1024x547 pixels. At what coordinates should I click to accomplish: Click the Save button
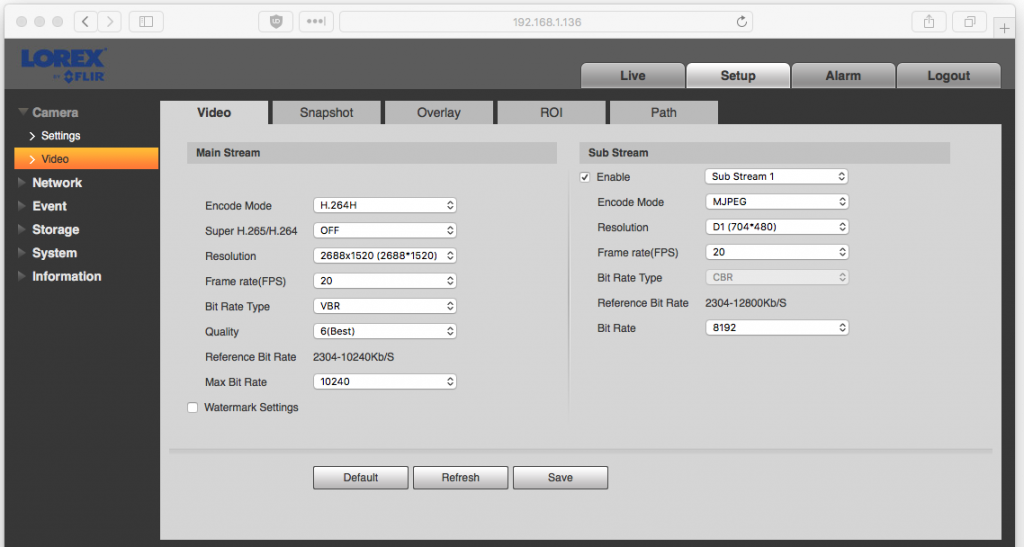tap(560, 478)
